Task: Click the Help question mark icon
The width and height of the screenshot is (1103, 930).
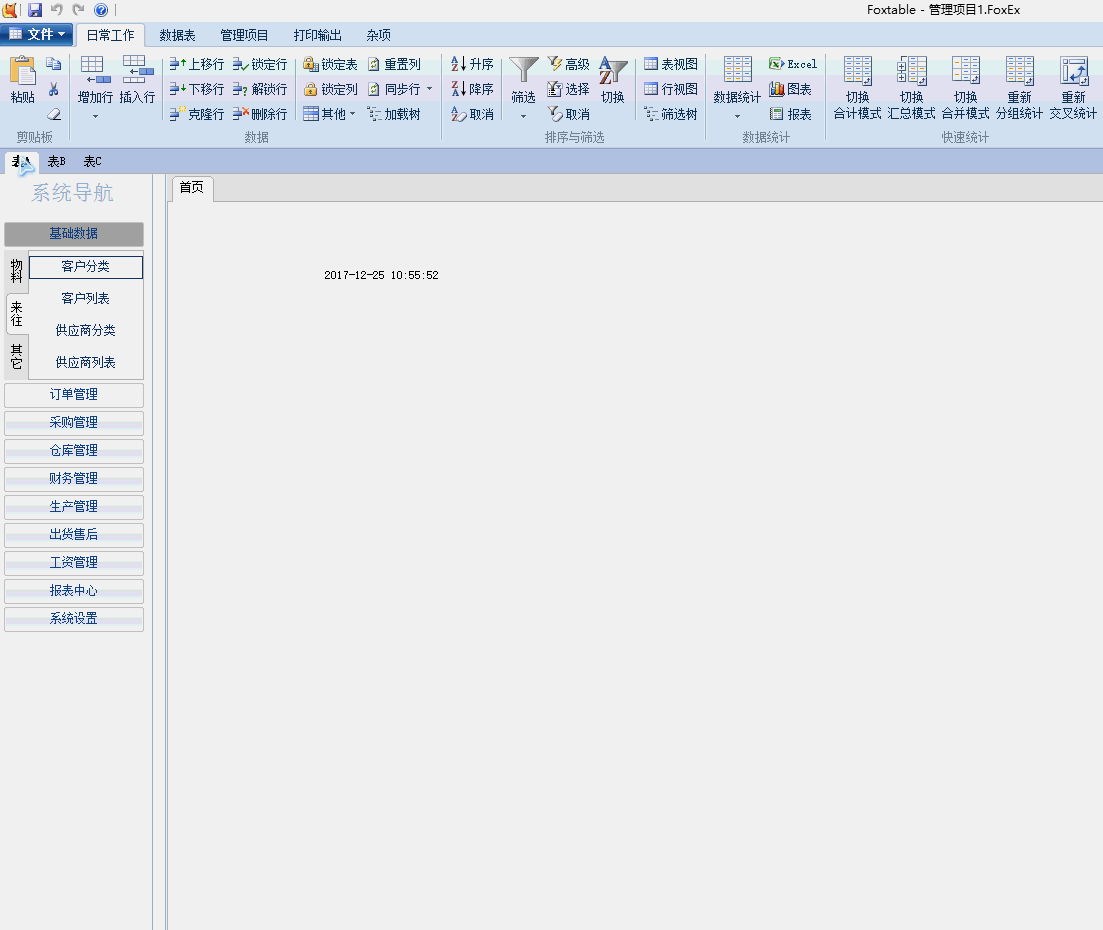Action: (101, 10)
